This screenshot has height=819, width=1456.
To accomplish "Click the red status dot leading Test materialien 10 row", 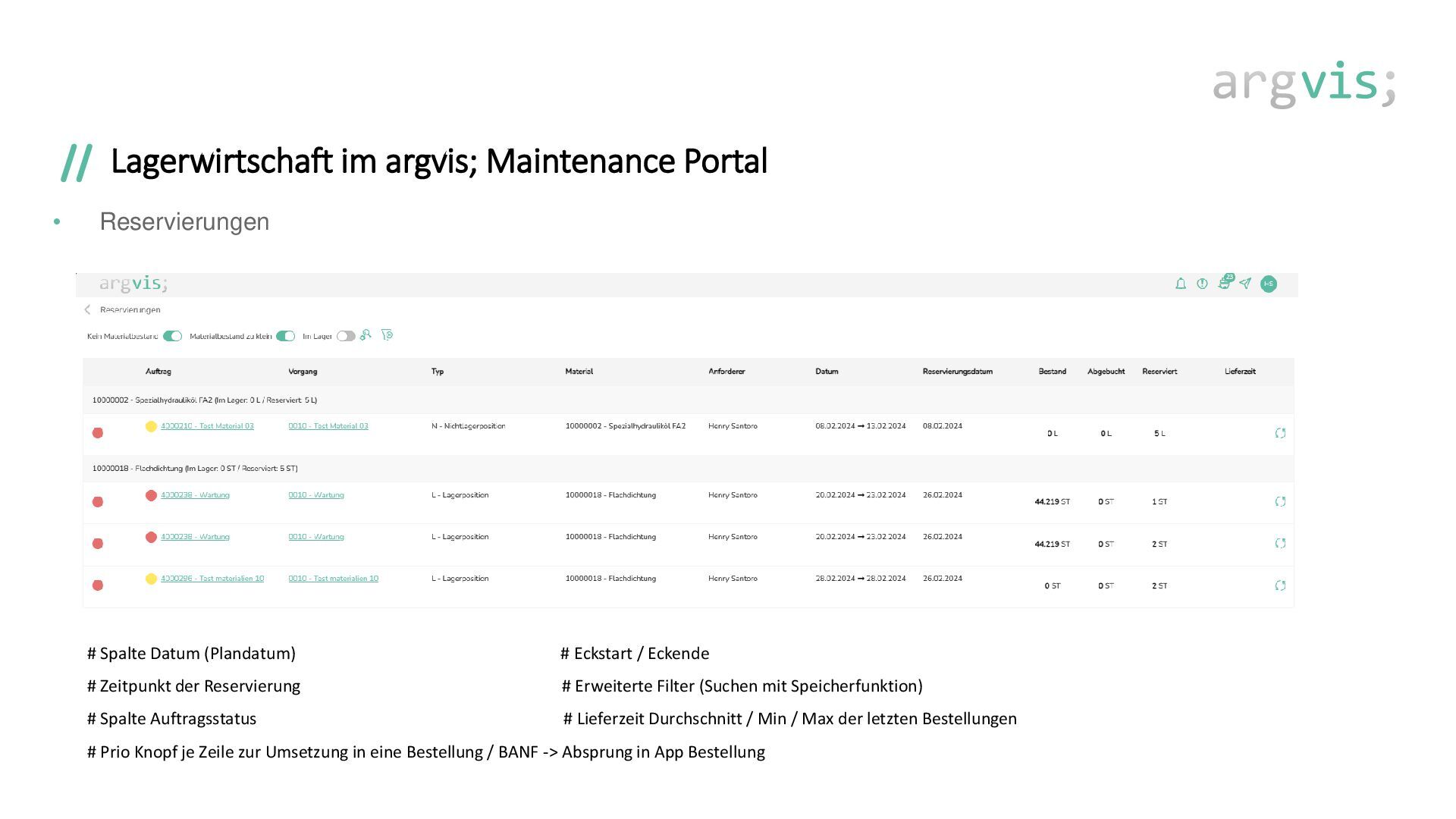I will coord(98,585).
